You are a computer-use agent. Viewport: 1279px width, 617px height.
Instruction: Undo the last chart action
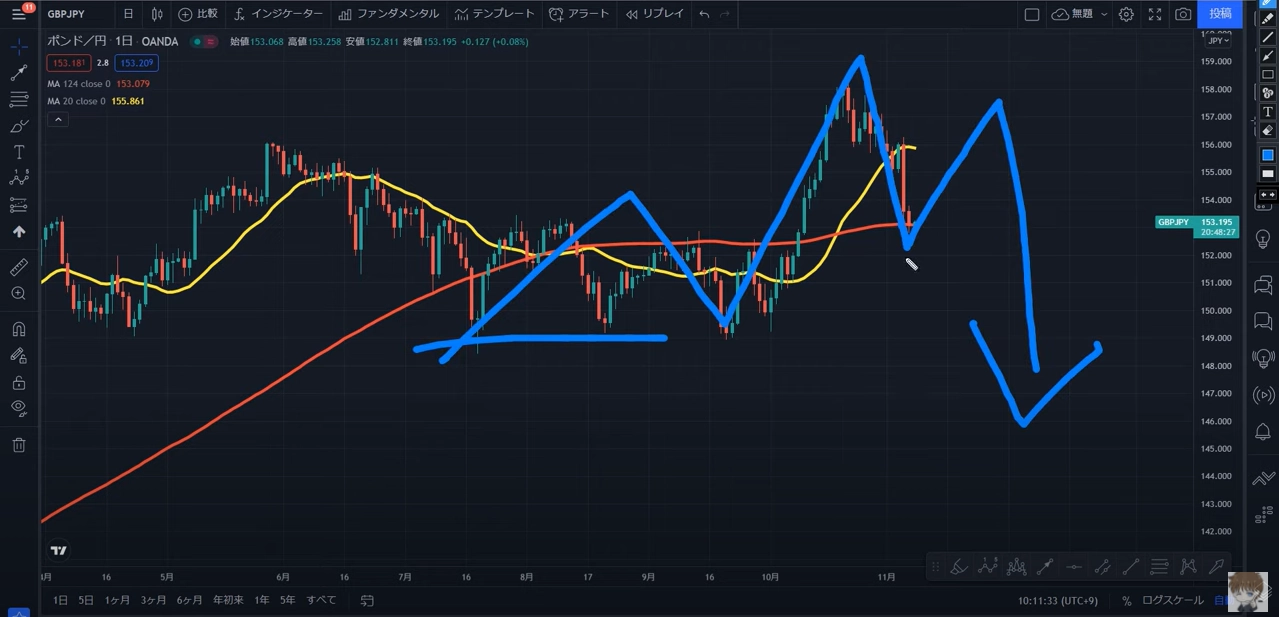click(x=704, y=14)
